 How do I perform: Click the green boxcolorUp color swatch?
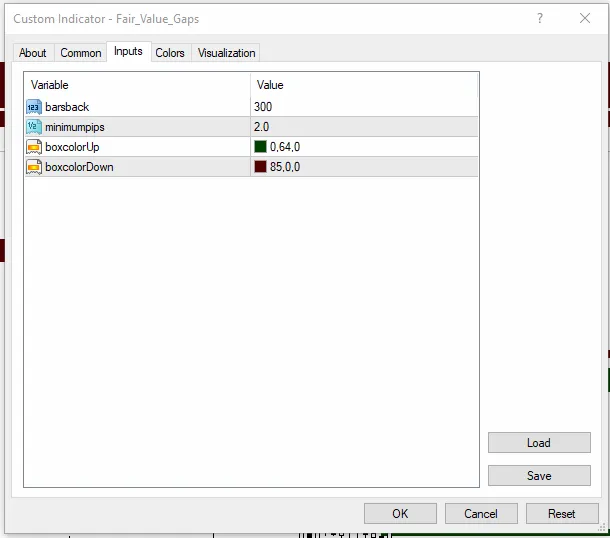[x=260, y=147]
